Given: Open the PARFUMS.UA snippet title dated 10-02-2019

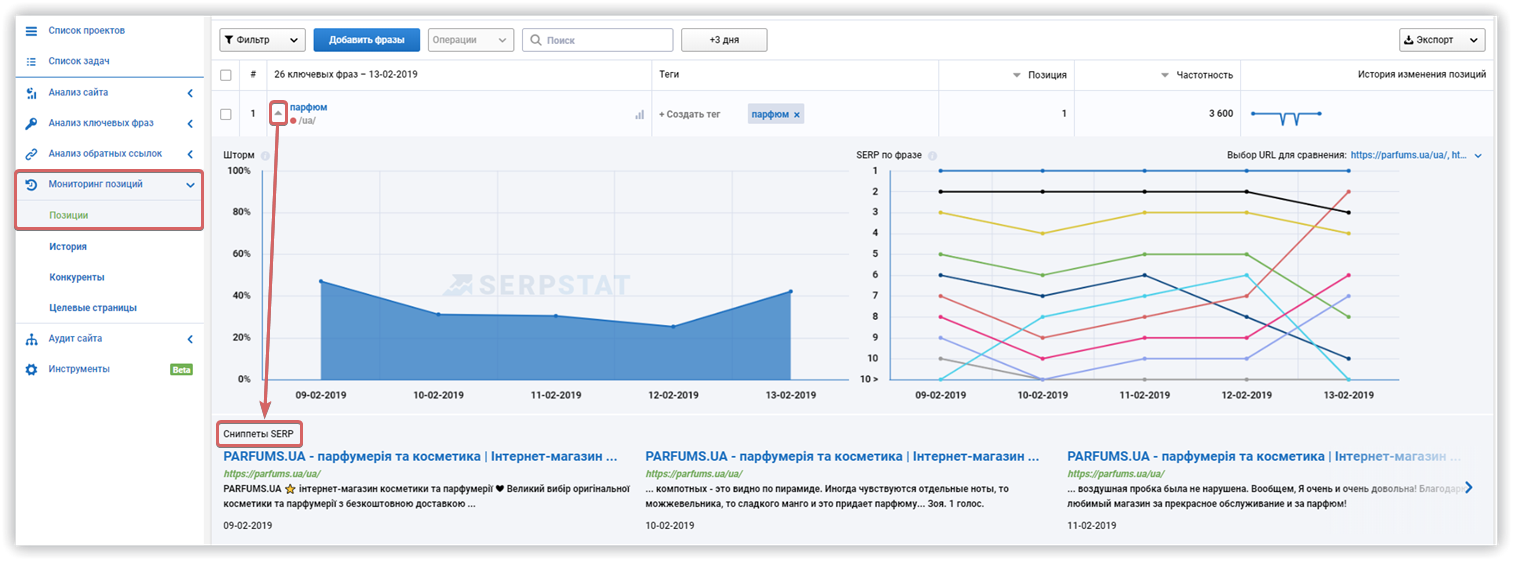Looking at the screenshot, I should point(842,456).
